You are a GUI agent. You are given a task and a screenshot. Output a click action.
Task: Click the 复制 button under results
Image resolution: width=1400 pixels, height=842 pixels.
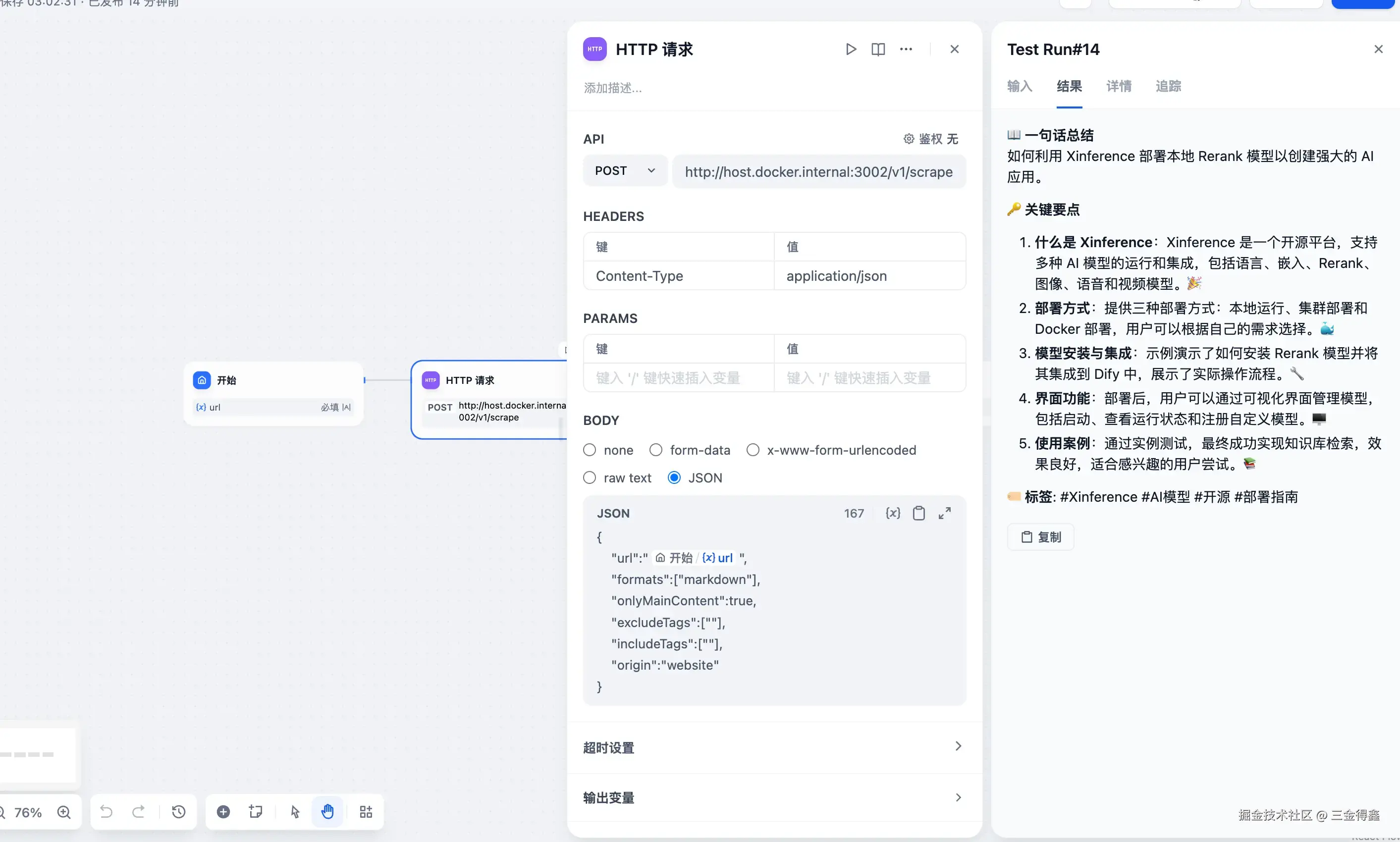coord(1040,537)
